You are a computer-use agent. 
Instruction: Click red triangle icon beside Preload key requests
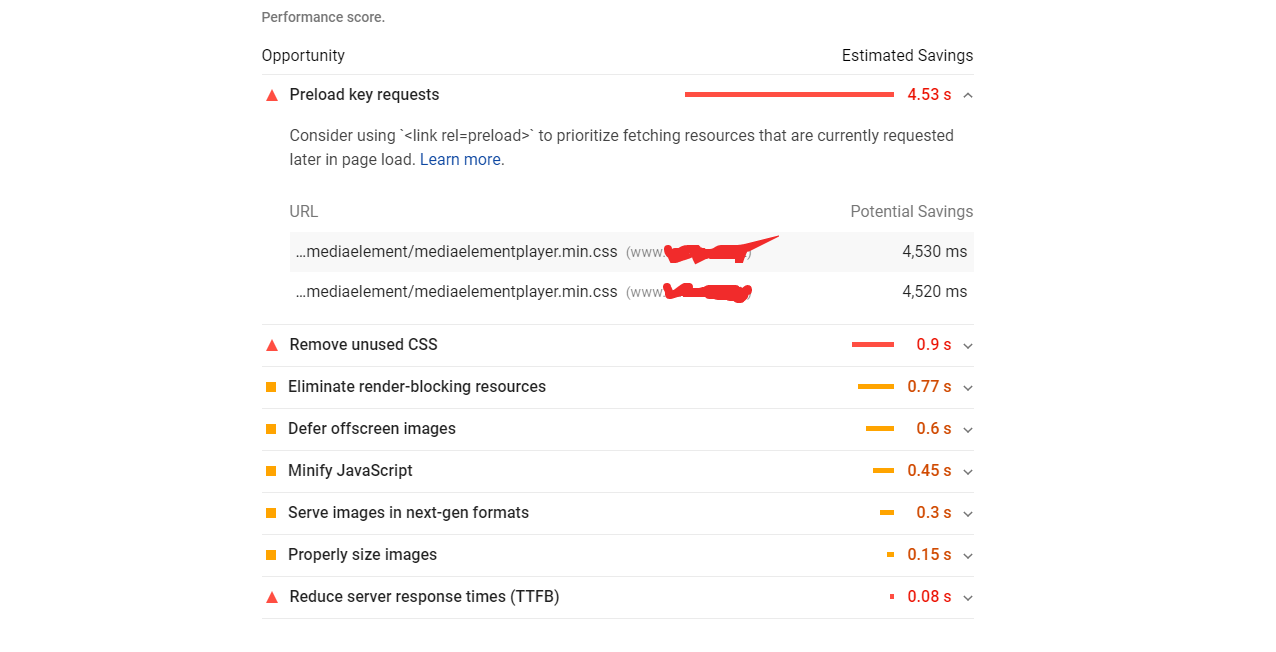click(271, 95)
